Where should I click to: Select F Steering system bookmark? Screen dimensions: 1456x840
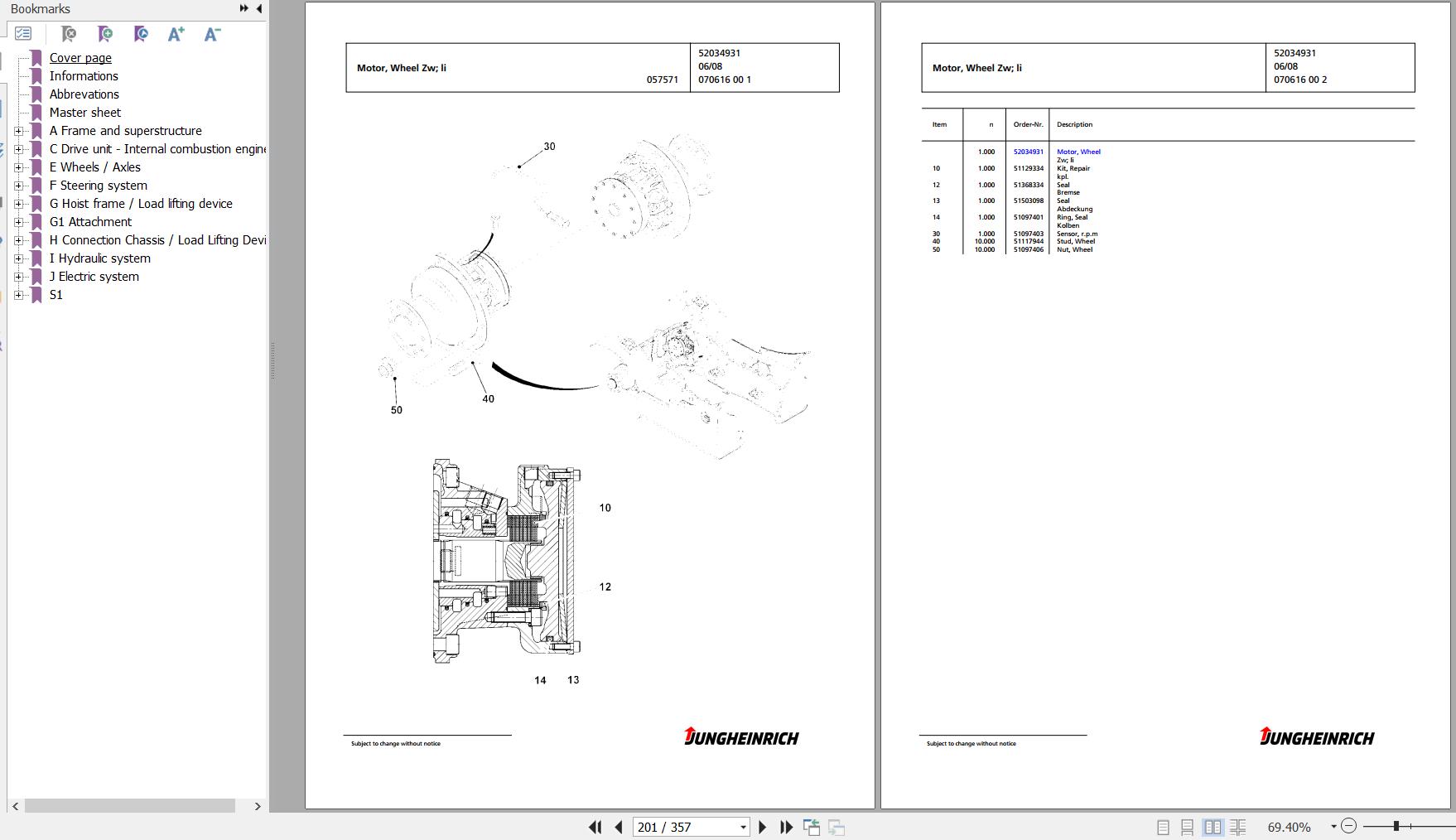98,186
